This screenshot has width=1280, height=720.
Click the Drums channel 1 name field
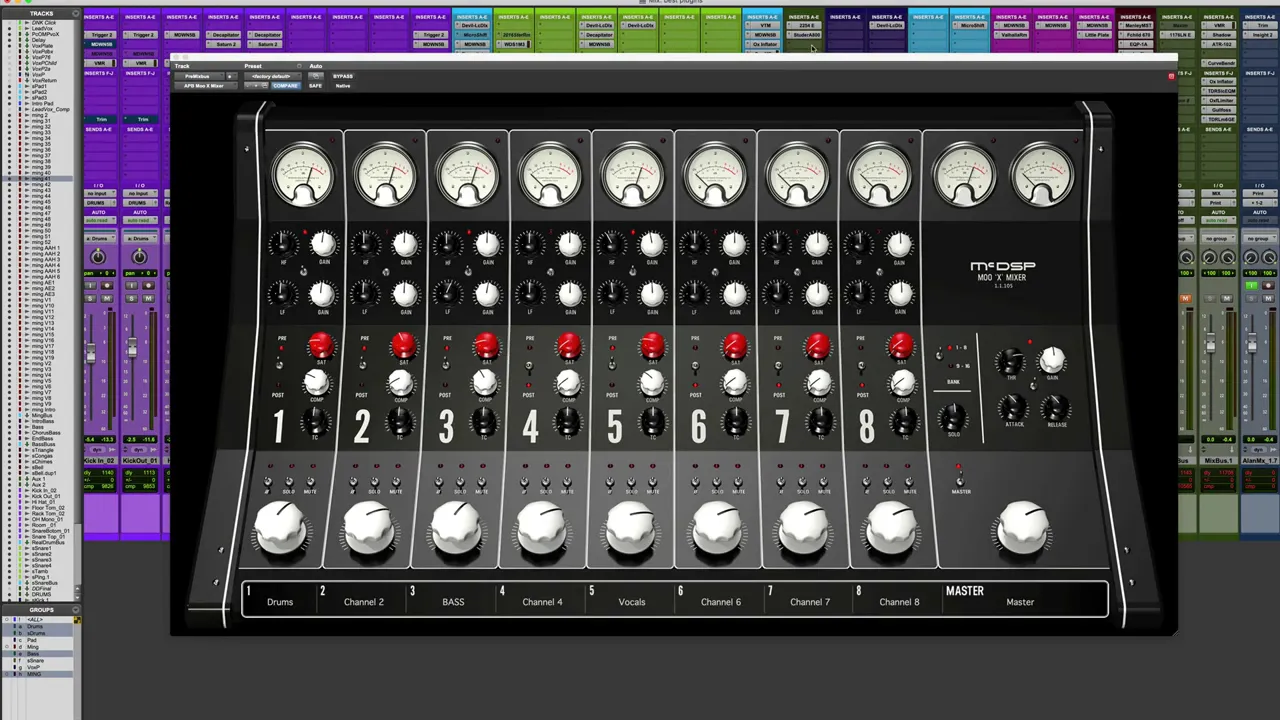(x=280, y=602)
